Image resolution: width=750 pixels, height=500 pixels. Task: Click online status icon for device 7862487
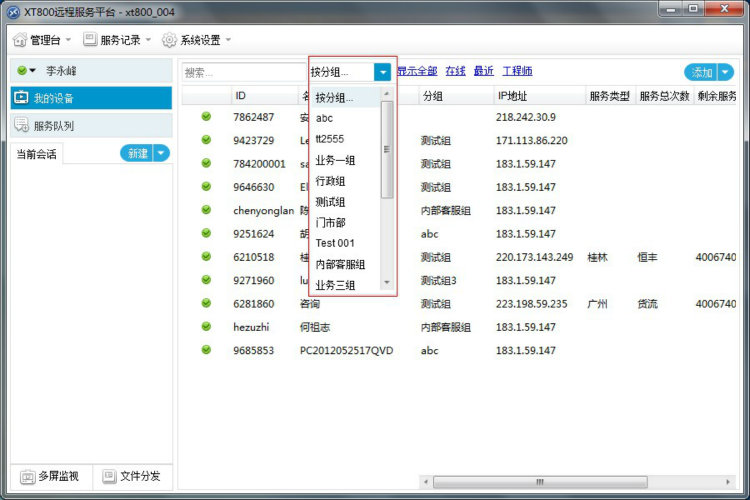tap(206, 117)
